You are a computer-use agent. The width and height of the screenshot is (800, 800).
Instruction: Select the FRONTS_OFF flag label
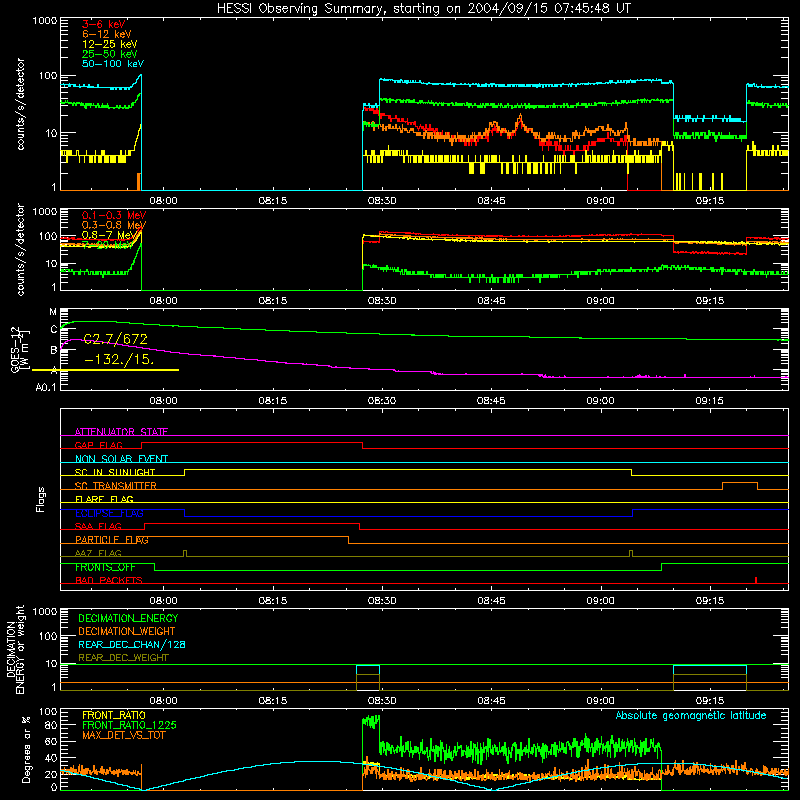(x=105, y=567)
